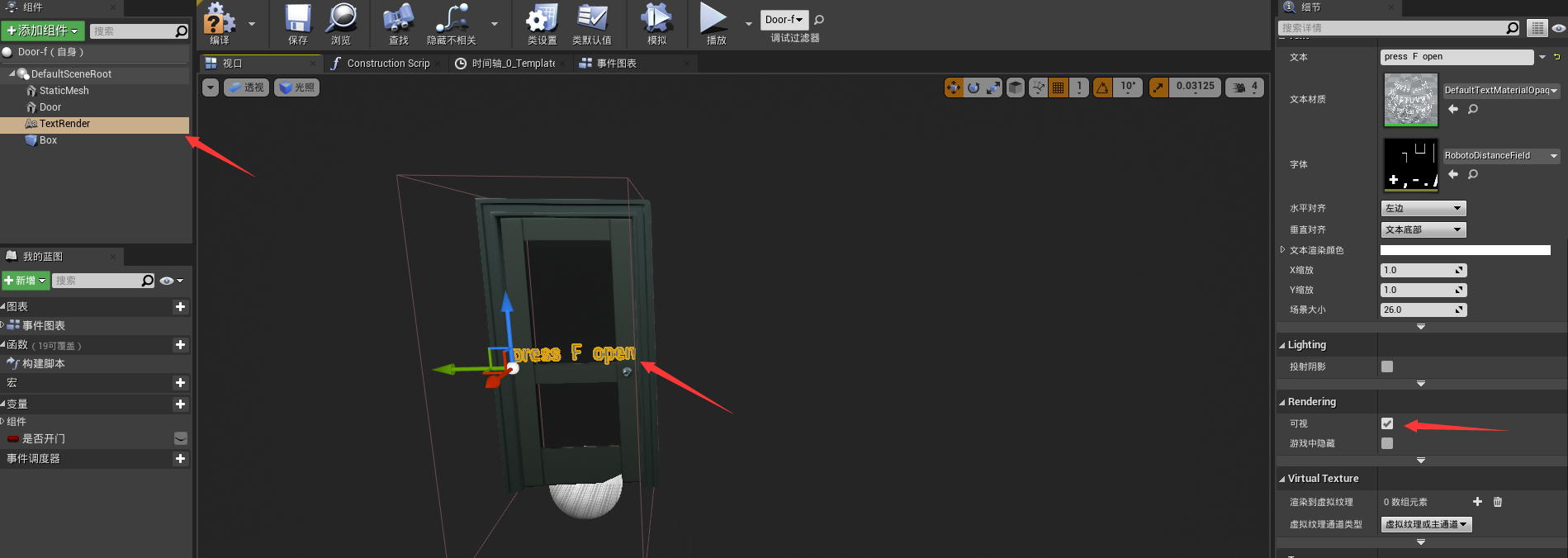Click the 浏览 (Browse) toolbar icon
This screenshot has width=1568, height=558.
[x=341, y=24]
